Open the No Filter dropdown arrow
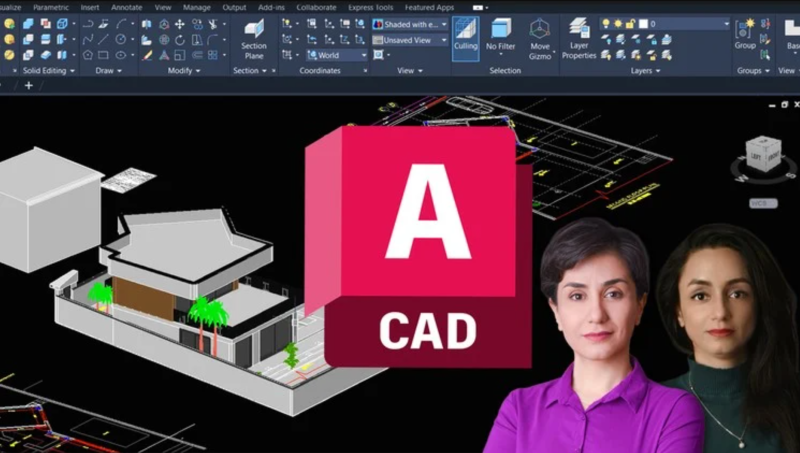The image size is (800, 453). [501, 55]
